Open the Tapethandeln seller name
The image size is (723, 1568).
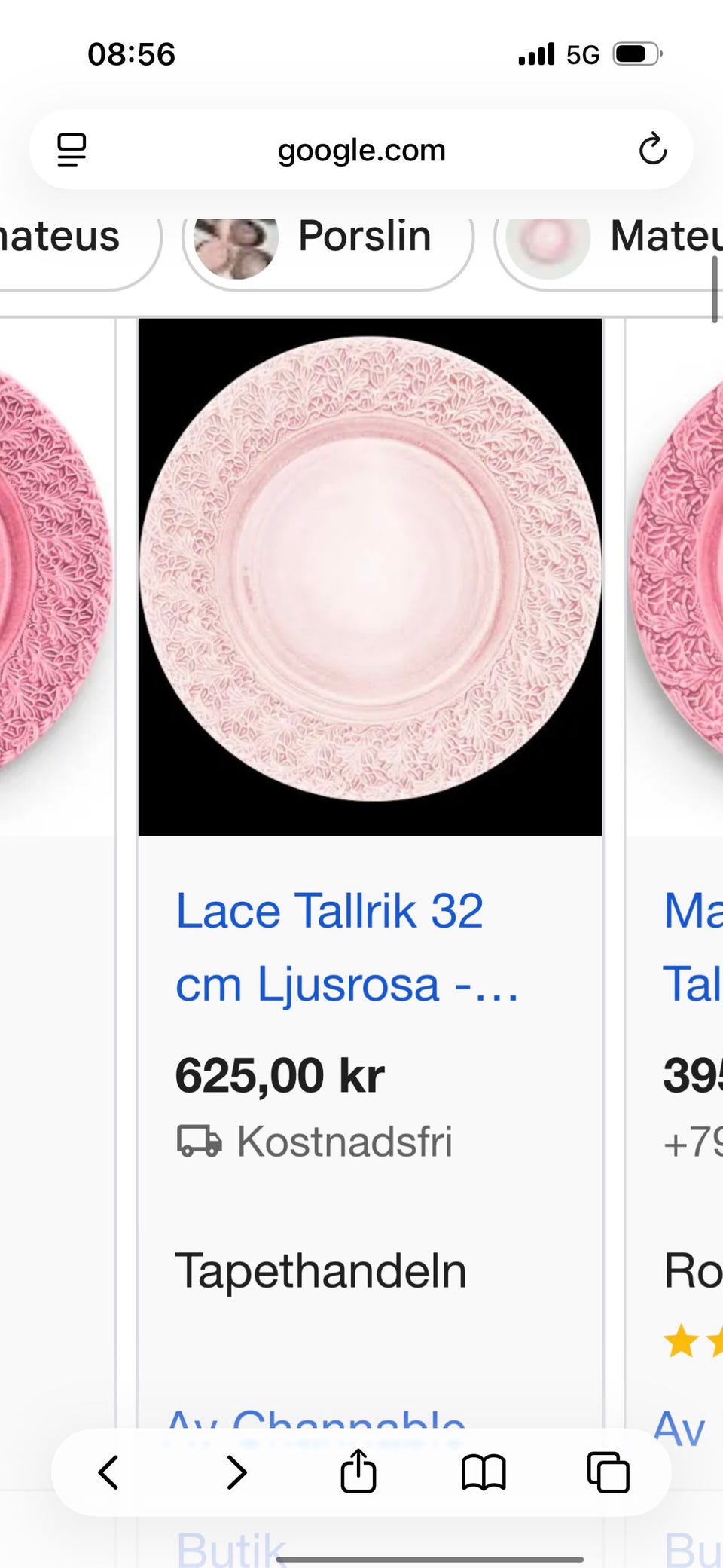(x=321, y=1271)
